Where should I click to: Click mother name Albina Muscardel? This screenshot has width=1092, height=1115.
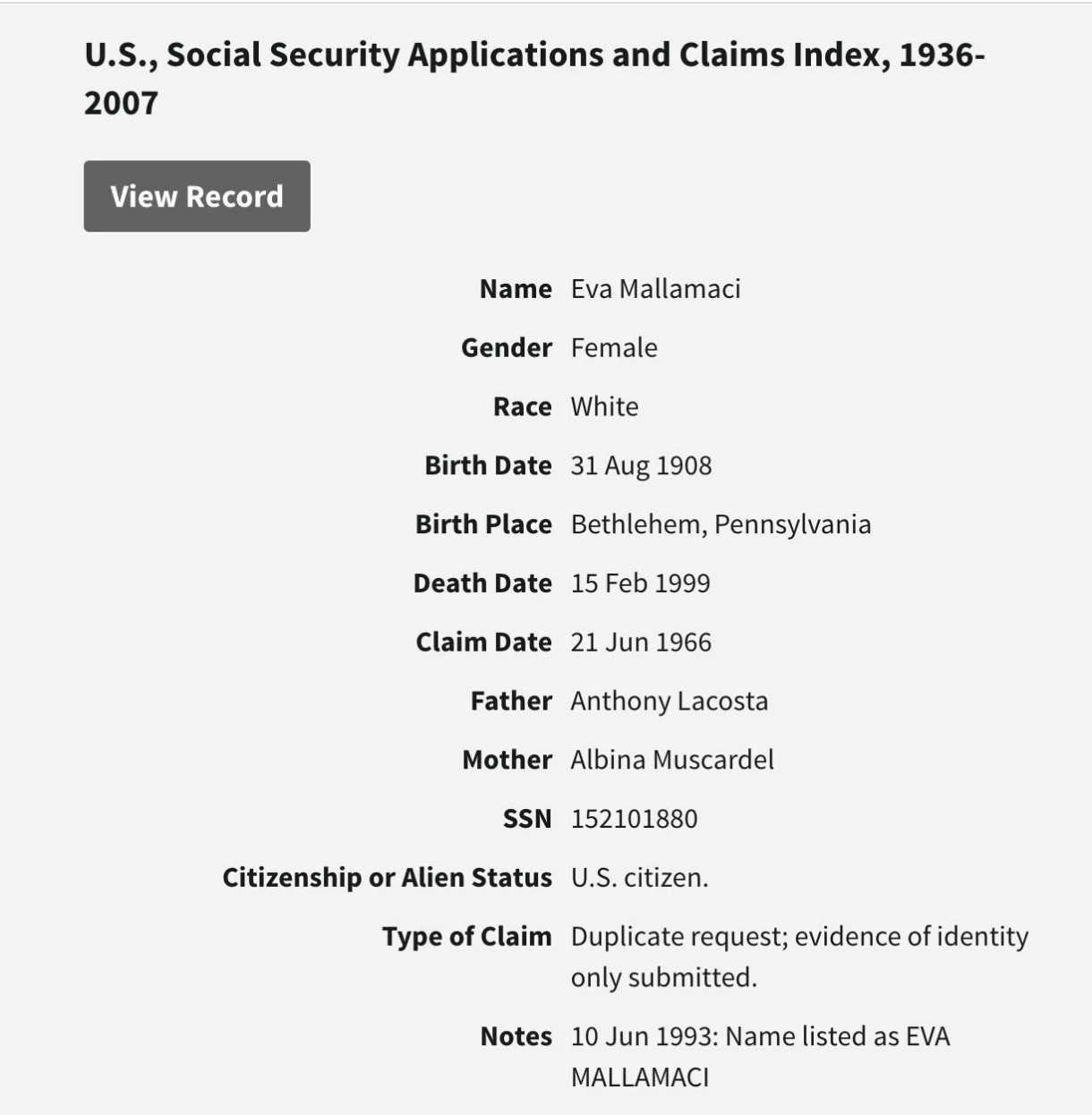click(x=672, y=760)
